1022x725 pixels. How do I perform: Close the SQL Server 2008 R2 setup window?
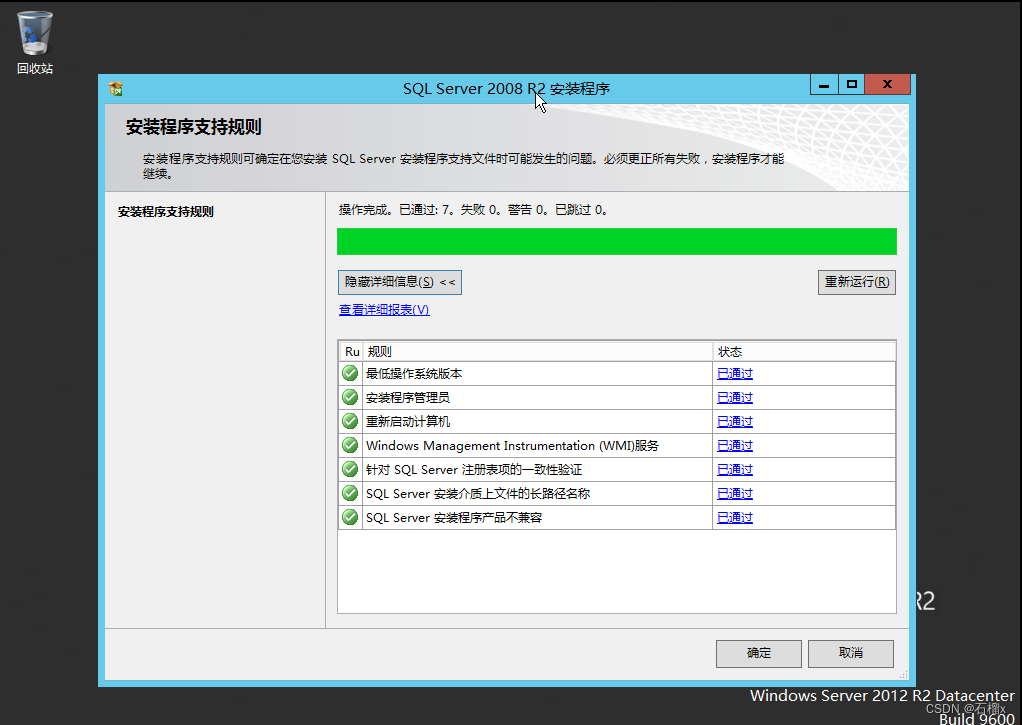pos(887,85)
